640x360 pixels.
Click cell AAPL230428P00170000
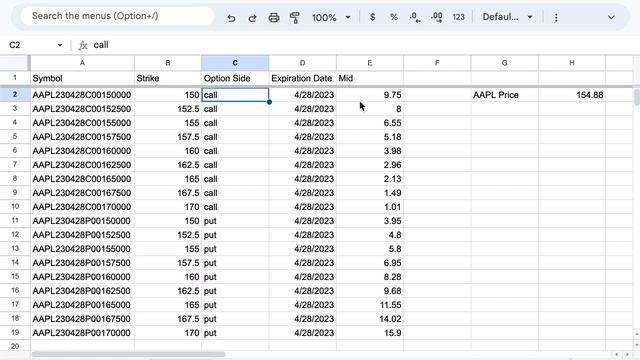82,333
